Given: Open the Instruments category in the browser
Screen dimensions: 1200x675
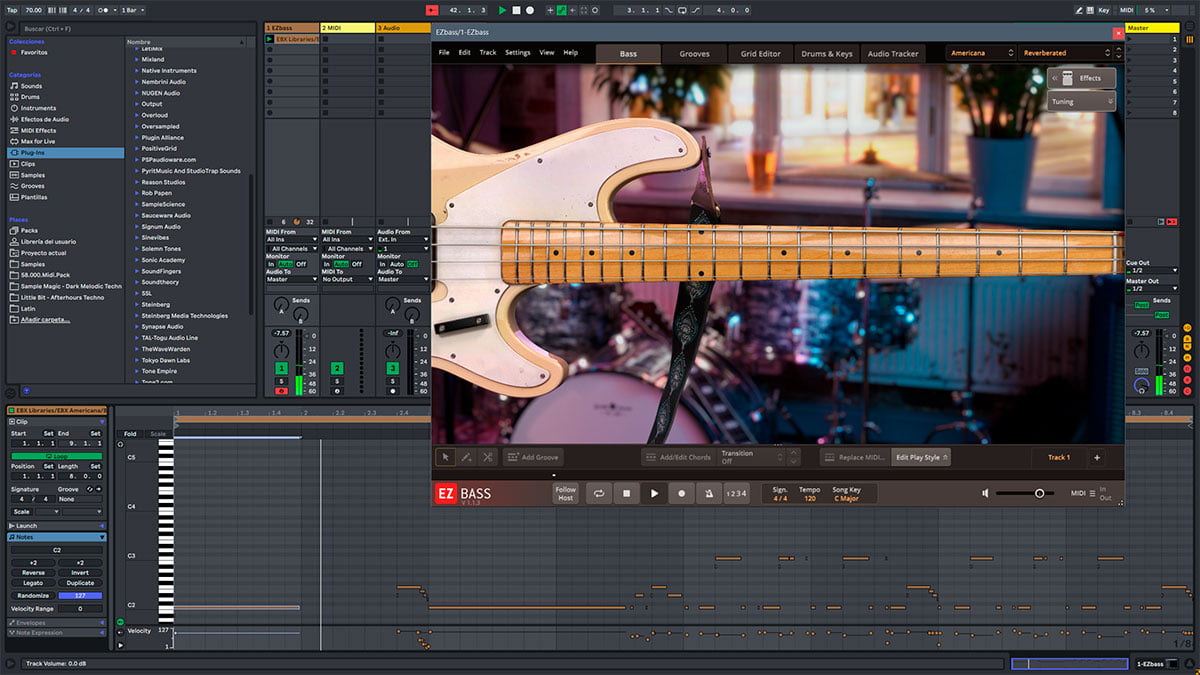Looking at the screenshot, I should click(x=38, y=108).
